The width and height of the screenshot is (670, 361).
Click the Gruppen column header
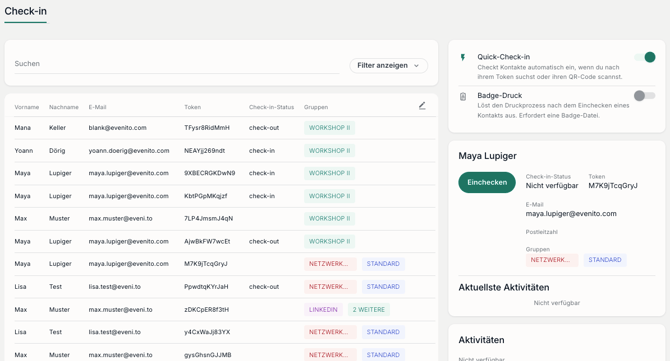(316, 107)
